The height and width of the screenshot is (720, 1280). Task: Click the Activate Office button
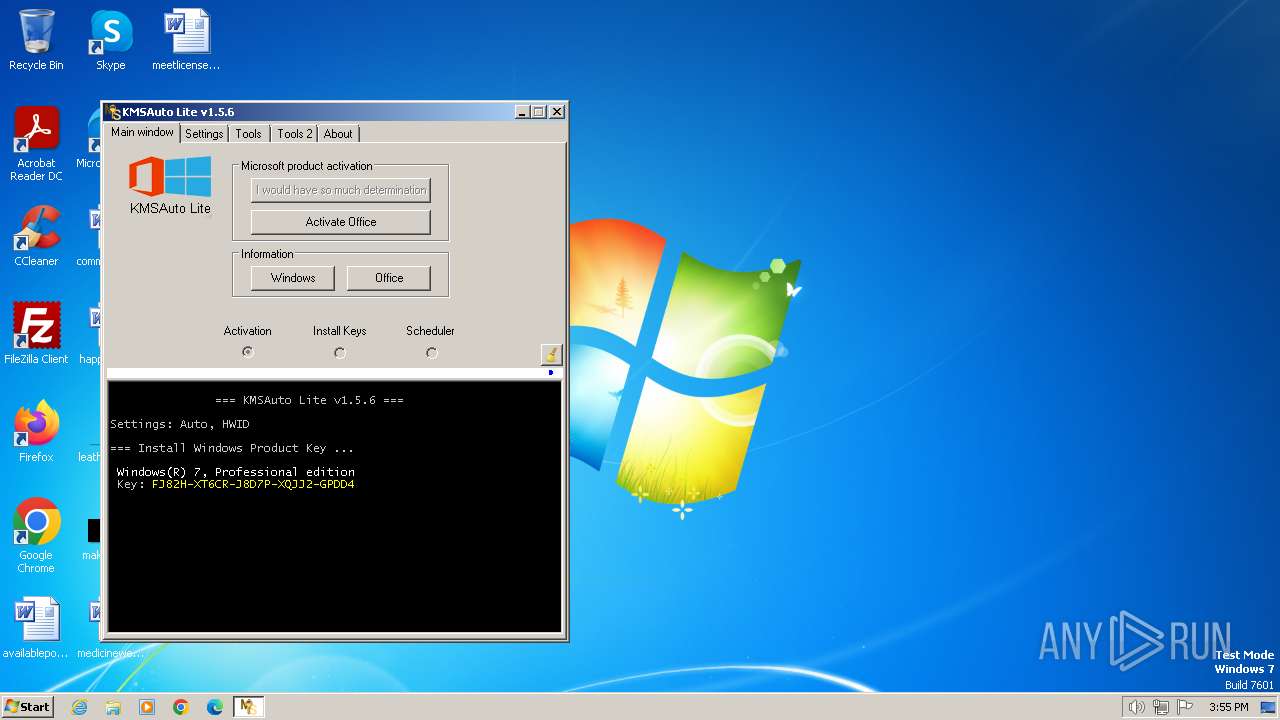(341, 222)
